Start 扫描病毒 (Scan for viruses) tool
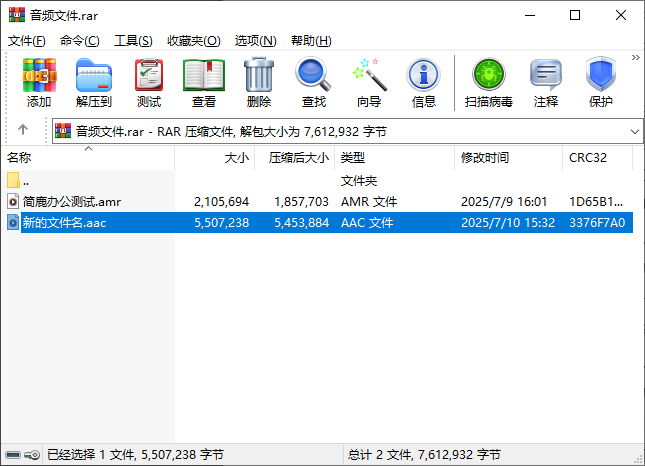Screen dimensions: 645x466 [x=489, y=75]
